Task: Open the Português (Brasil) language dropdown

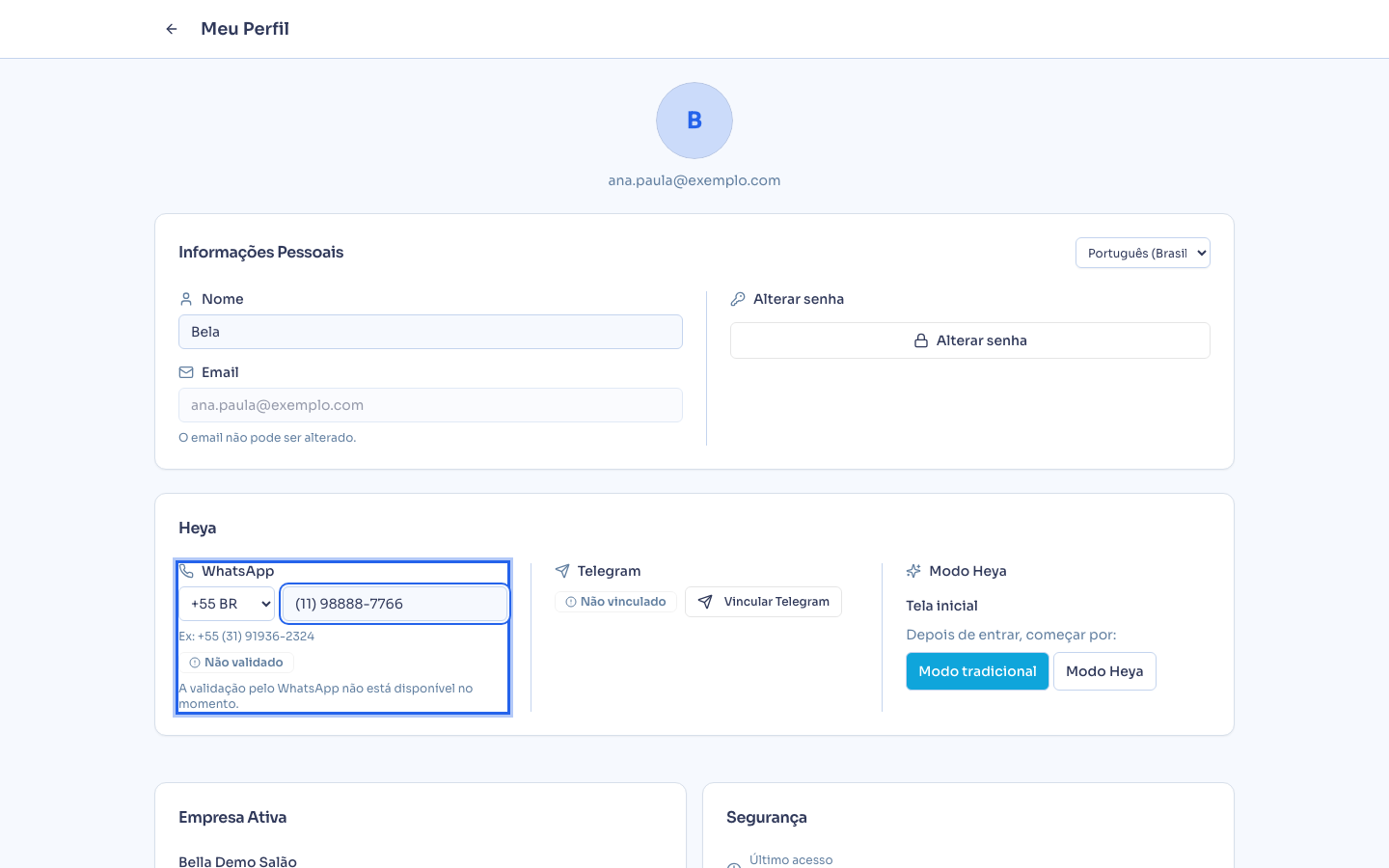Action: tap(1143, 253)
